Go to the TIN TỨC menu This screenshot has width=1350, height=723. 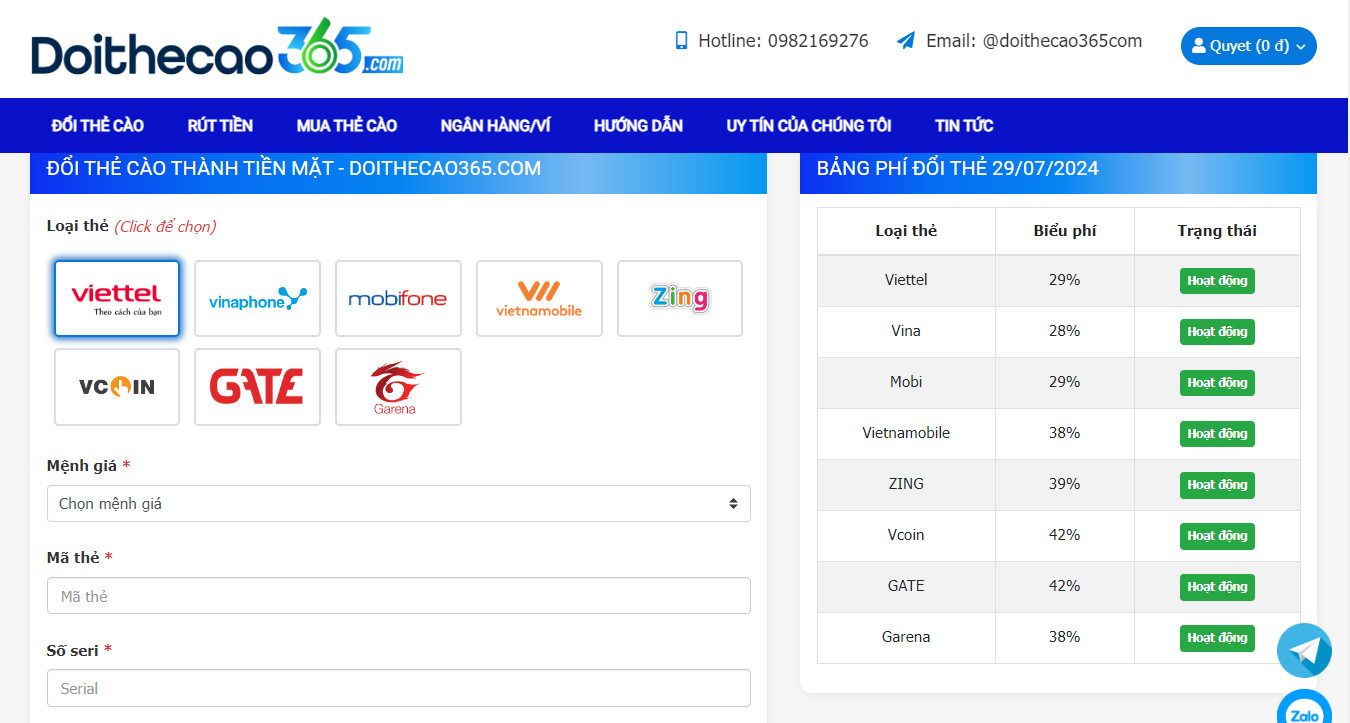point(964,125)
